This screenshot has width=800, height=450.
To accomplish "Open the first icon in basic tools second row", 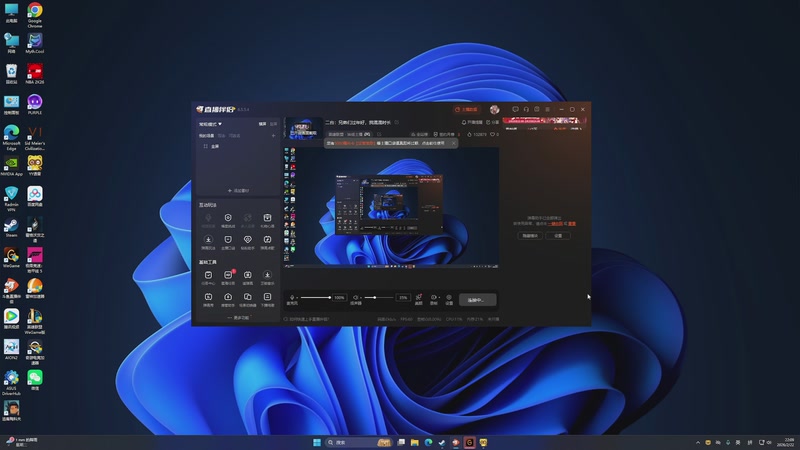I will (208, 299).
